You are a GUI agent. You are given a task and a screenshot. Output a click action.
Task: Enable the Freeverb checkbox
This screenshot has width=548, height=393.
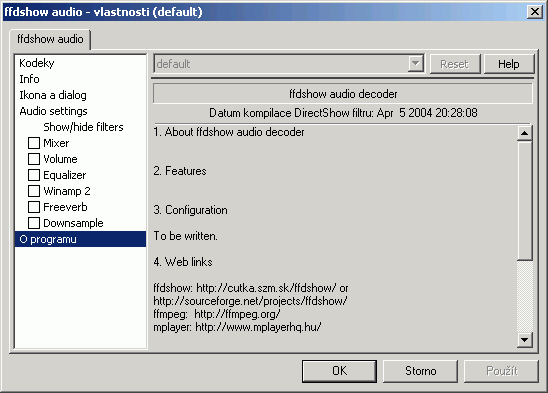point(34,207)
